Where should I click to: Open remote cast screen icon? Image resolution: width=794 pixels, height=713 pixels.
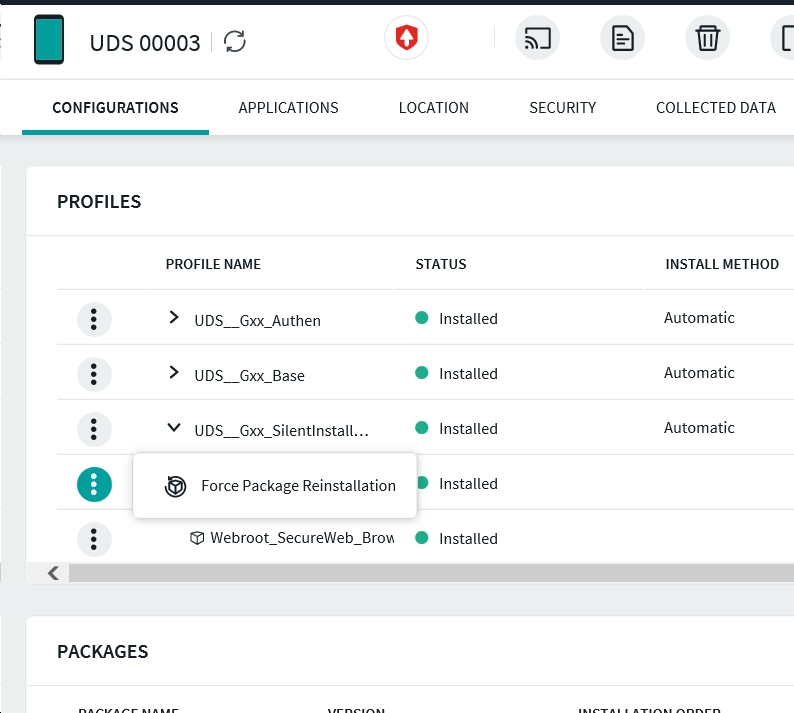coord(537,40)
